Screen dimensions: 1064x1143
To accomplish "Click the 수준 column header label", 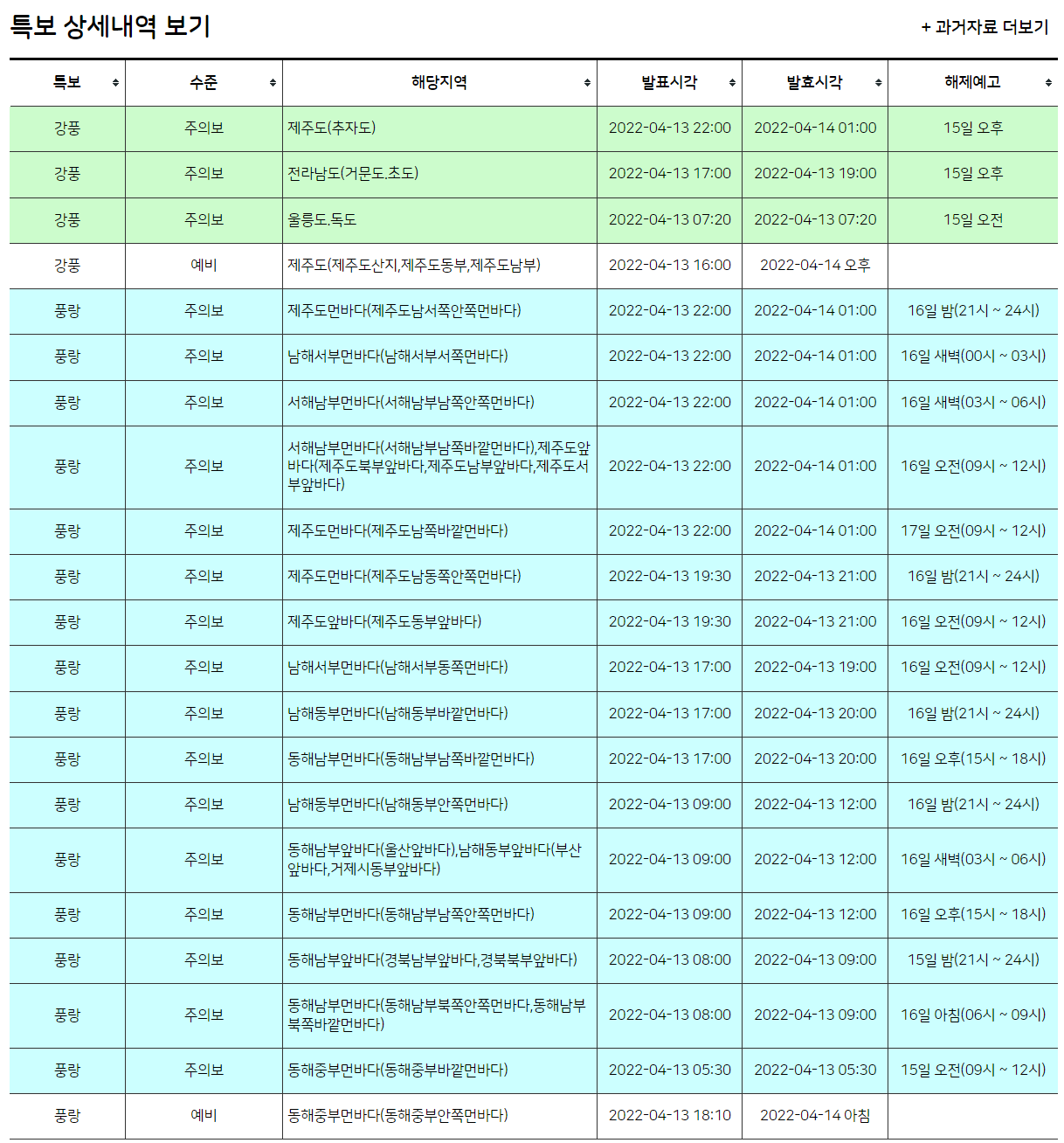I will [x=204, y=82].
